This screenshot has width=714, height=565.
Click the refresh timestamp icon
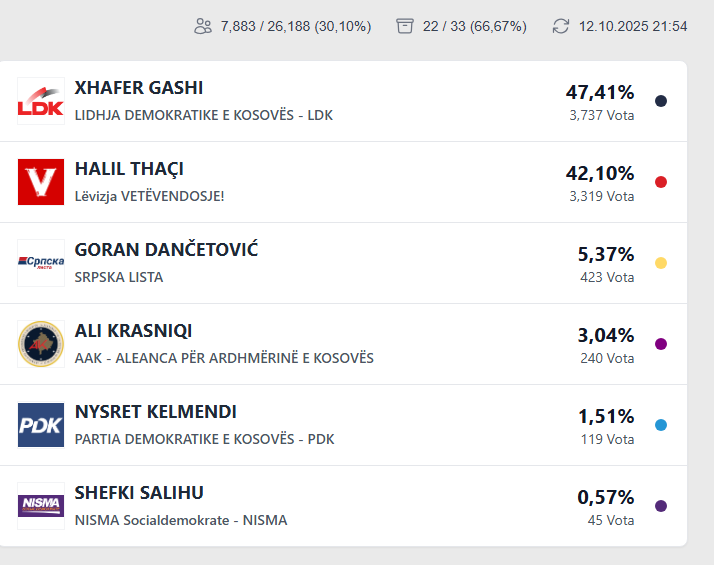[x=561, y=26]
